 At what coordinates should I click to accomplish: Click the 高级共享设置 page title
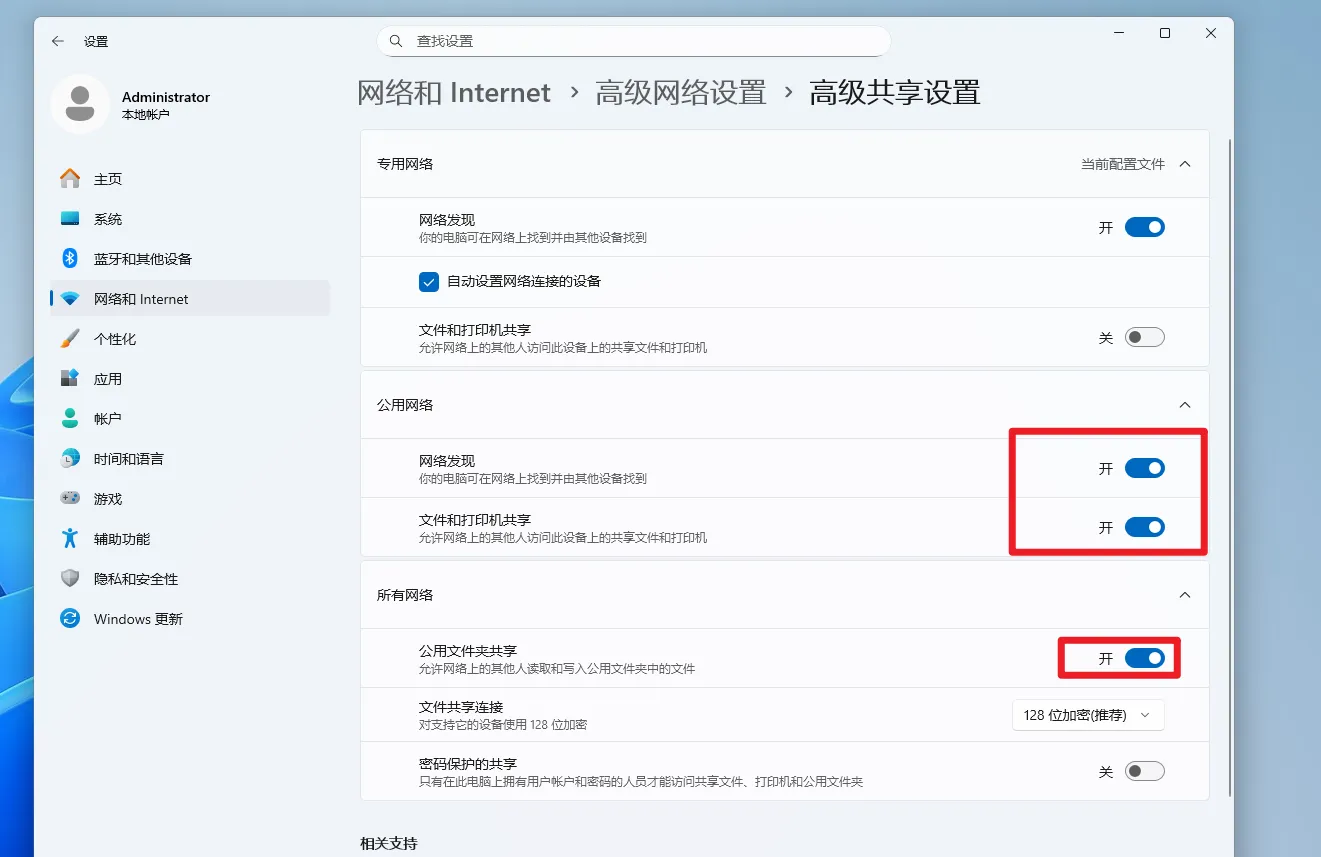895,93
